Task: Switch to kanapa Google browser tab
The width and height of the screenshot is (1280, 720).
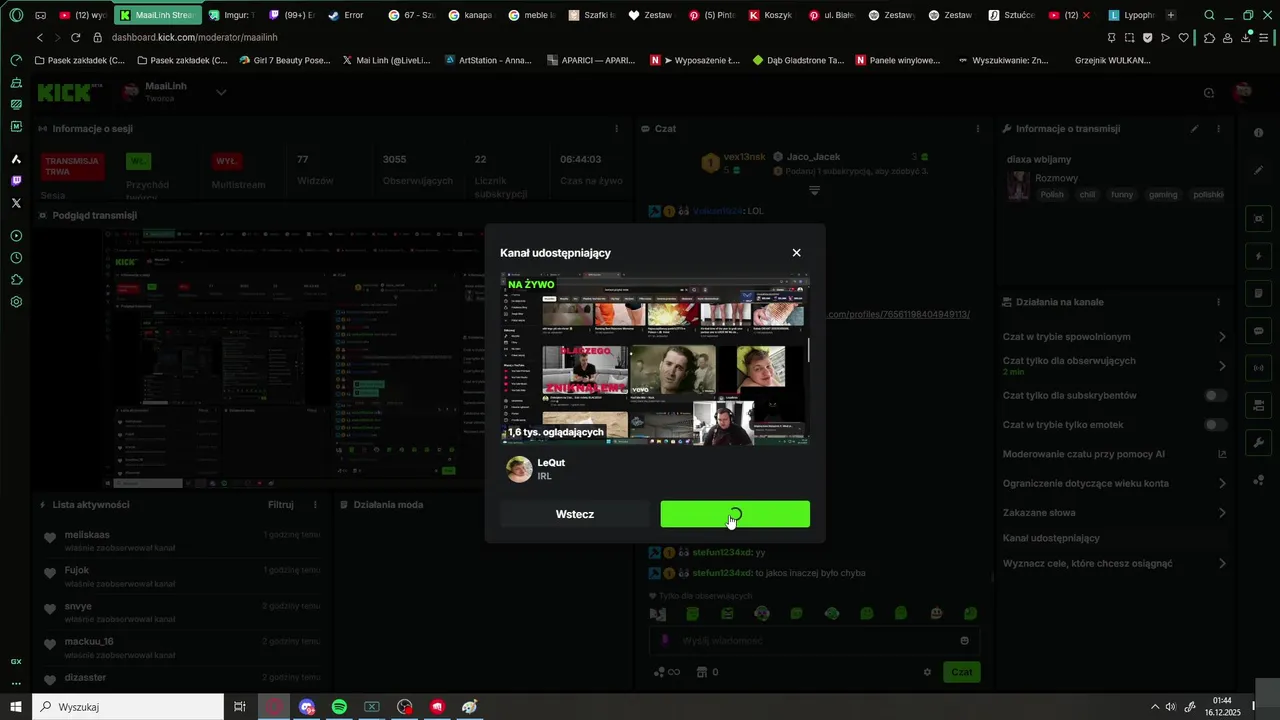Action: [x=470, y=15]
